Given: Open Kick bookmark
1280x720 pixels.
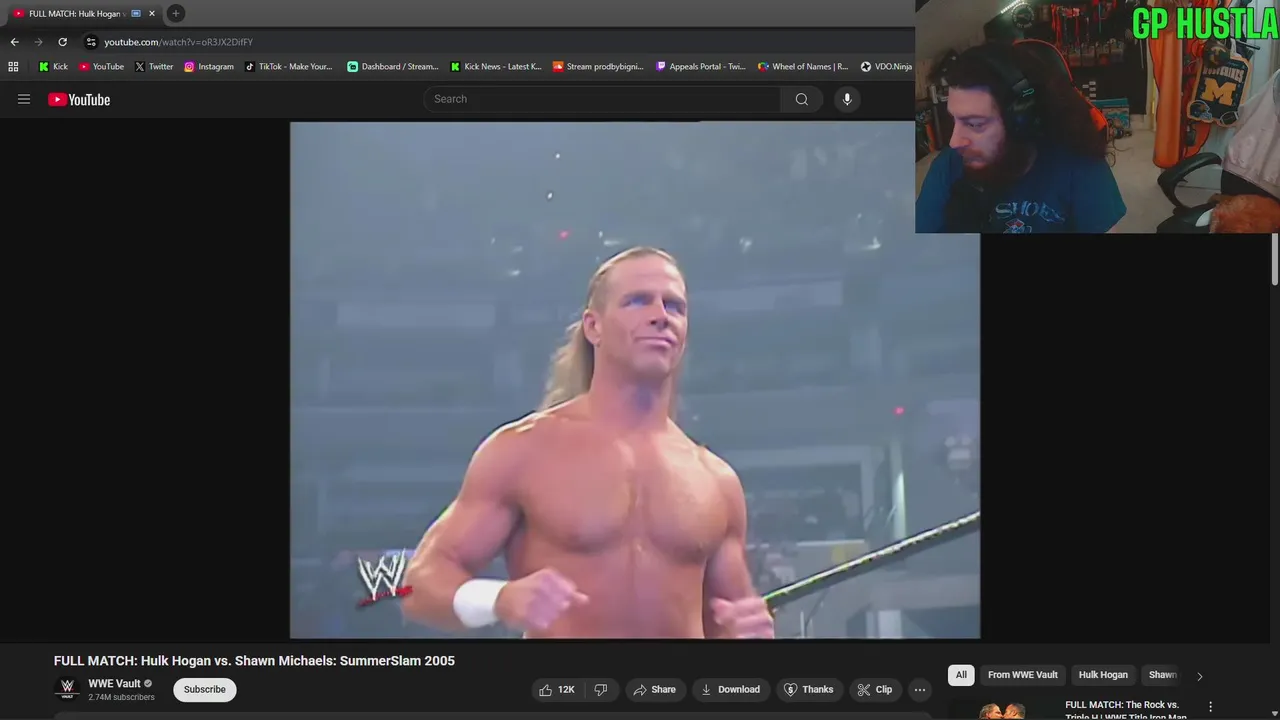Looking at the screenshot, I should pyautogui.click(x=53, y=67).
